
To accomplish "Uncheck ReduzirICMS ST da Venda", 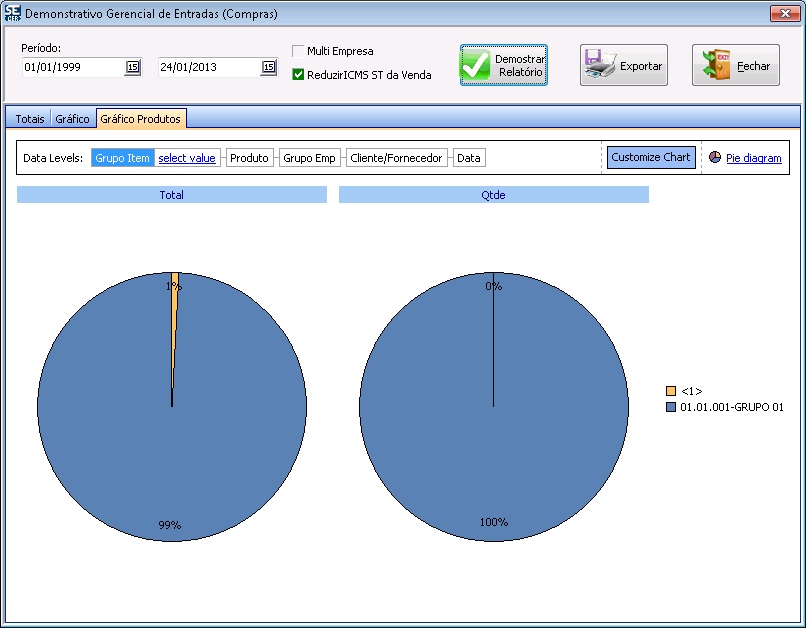I will 298,74.
